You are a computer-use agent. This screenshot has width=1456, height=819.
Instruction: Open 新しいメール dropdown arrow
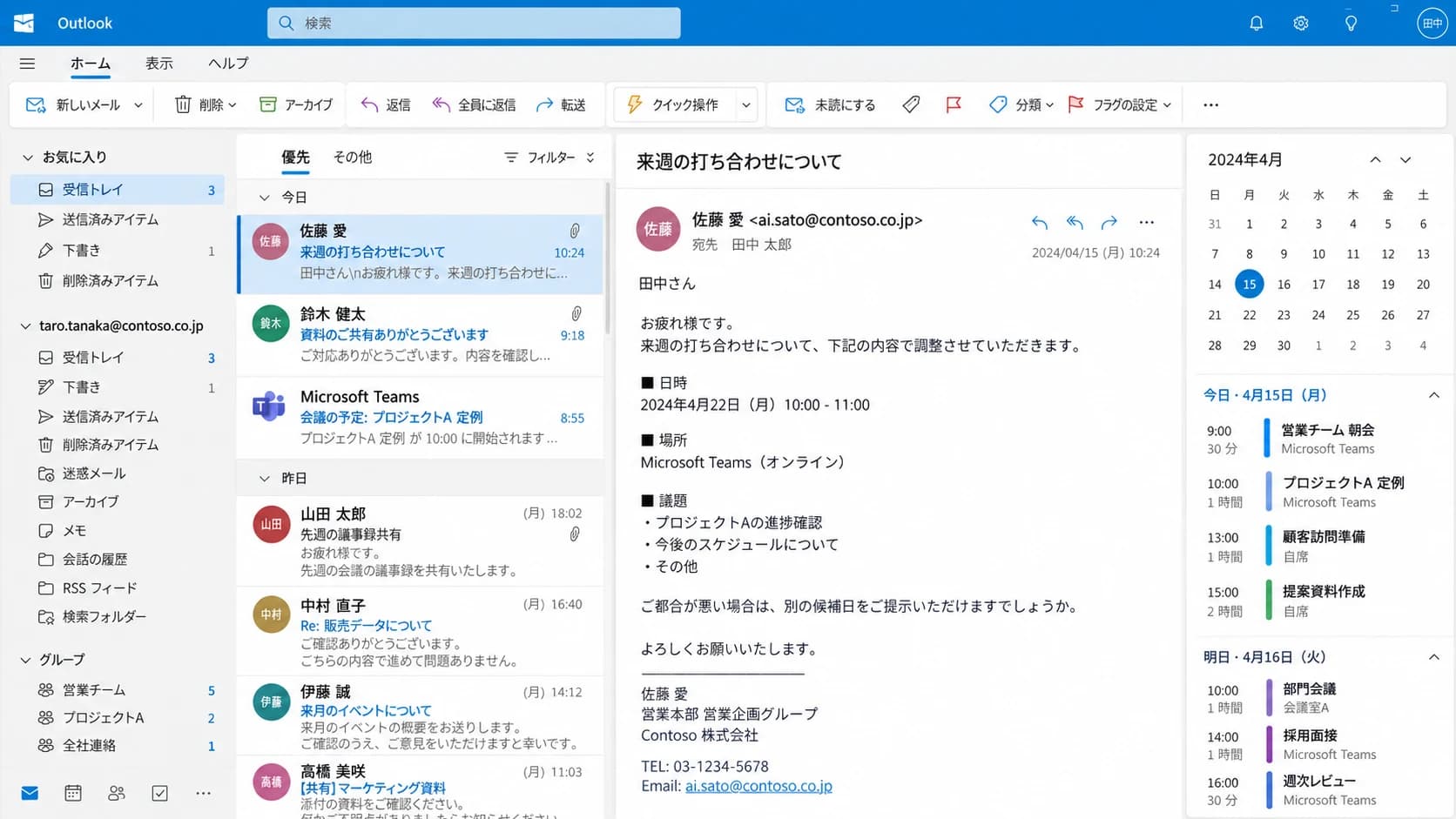pyautogui.click(x=138, y=105)
